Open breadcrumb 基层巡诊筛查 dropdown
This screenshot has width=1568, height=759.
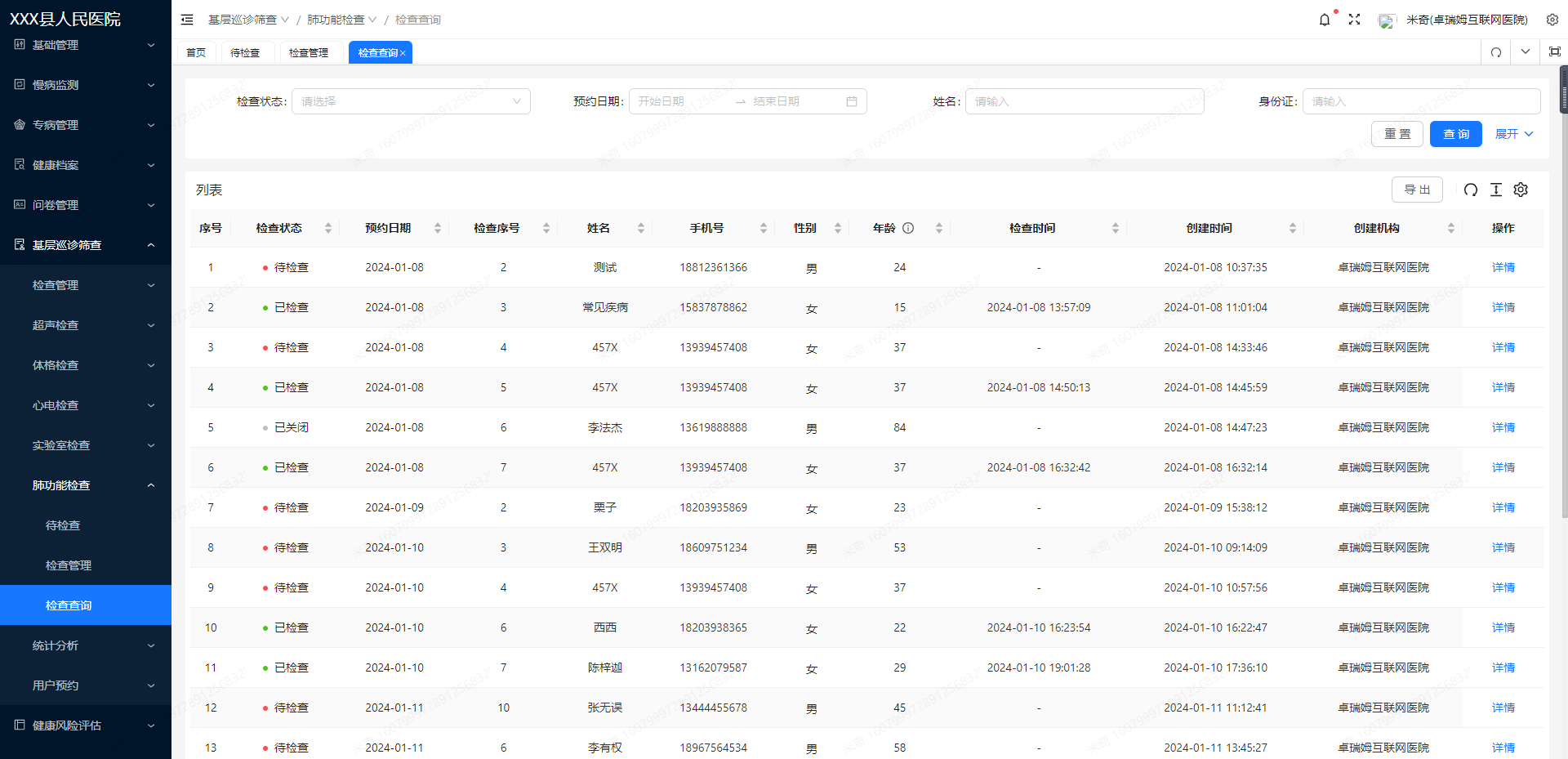tap(248, 20)
